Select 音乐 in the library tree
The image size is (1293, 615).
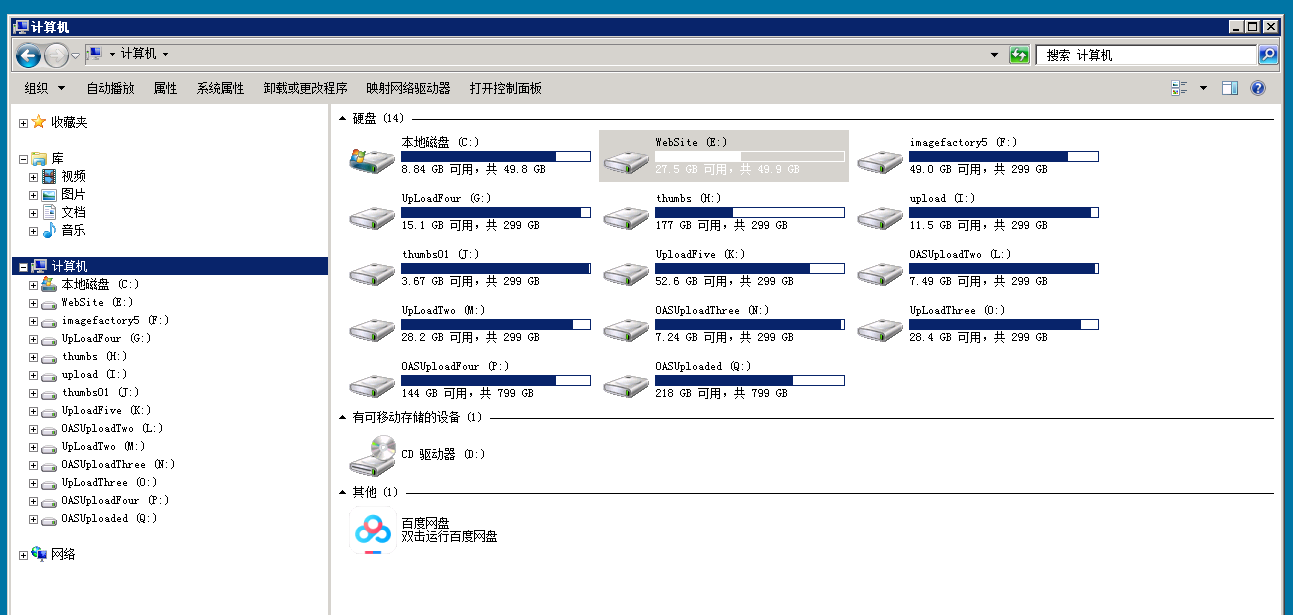pyautogui.click(x=73, y=231)
